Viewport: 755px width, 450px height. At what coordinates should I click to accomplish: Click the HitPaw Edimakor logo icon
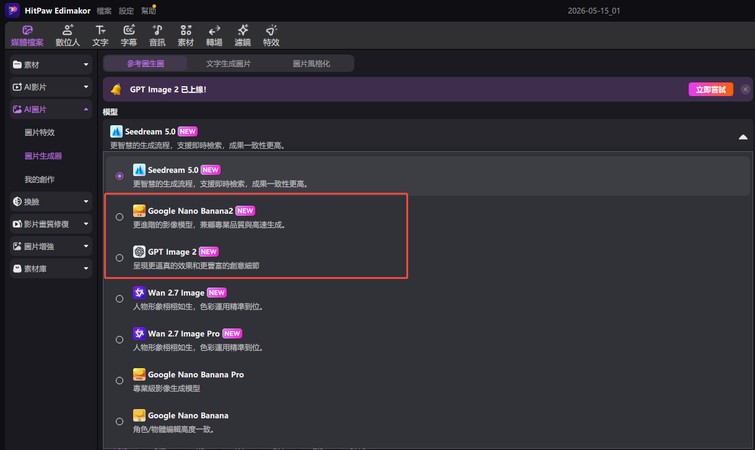click(12, 10)
